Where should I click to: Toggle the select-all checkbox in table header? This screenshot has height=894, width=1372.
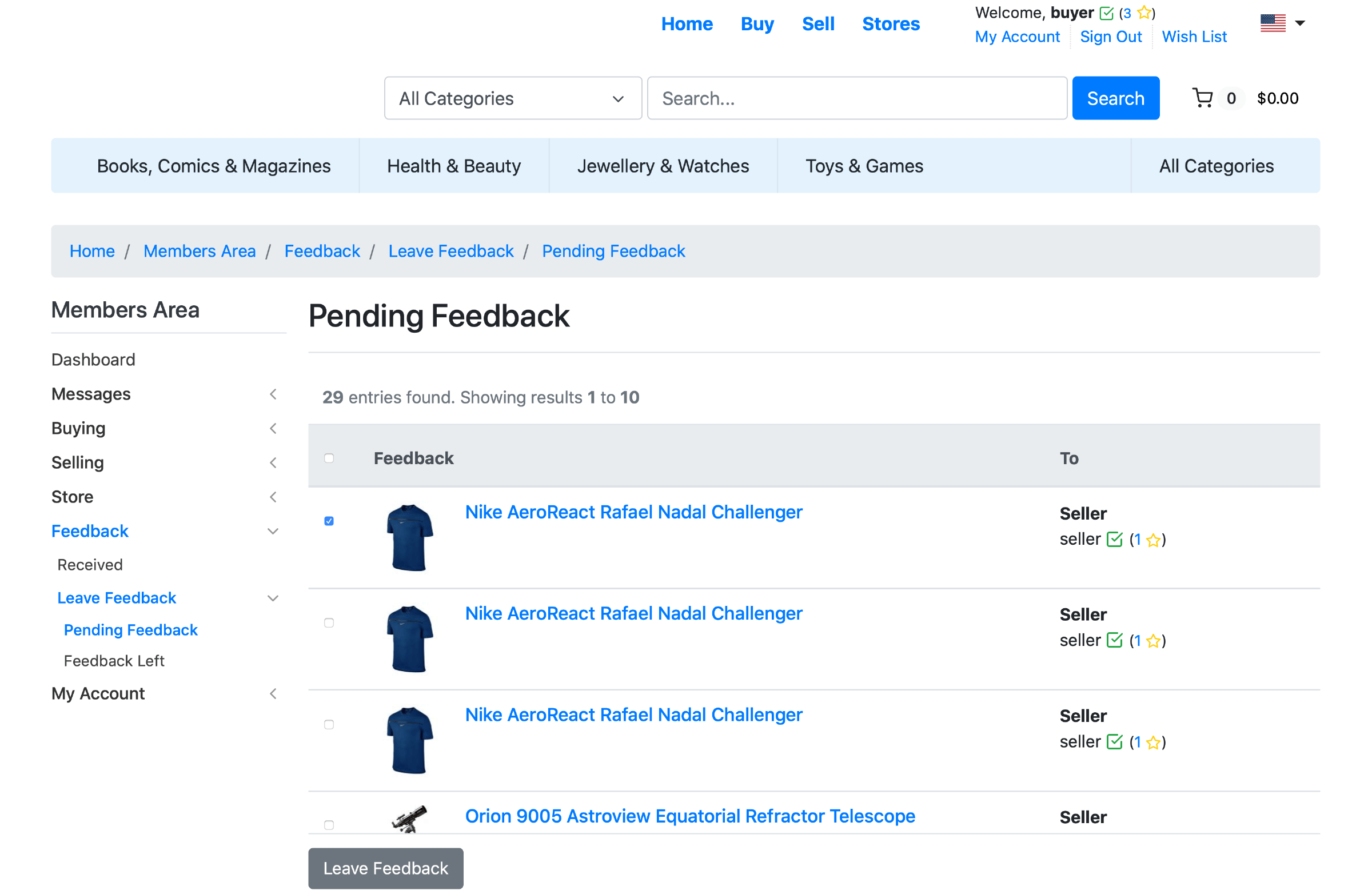pyautogui.click(x=329, y=458)
